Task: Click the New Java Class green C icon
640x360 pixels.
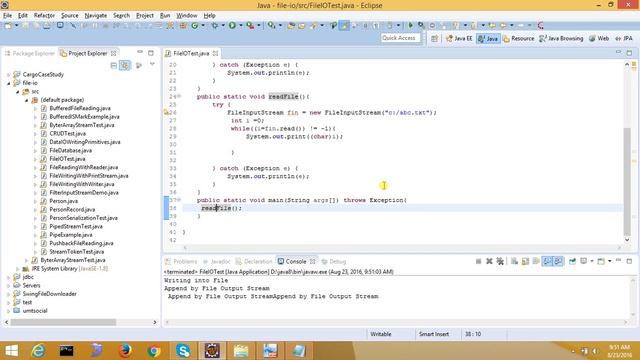Action: pos(195,25)
